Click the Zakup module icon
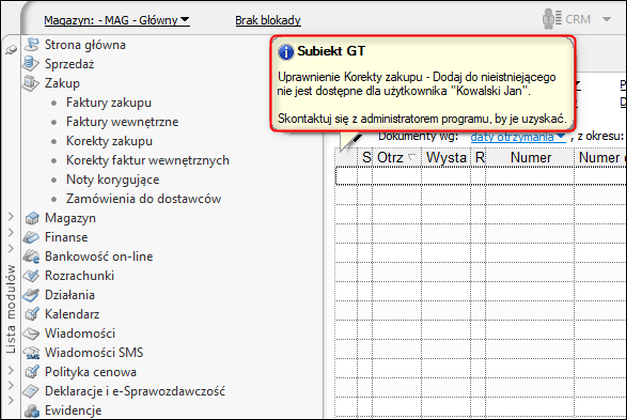Image resolution: width=627 pixels, height=420 pixels. point(31,83)
